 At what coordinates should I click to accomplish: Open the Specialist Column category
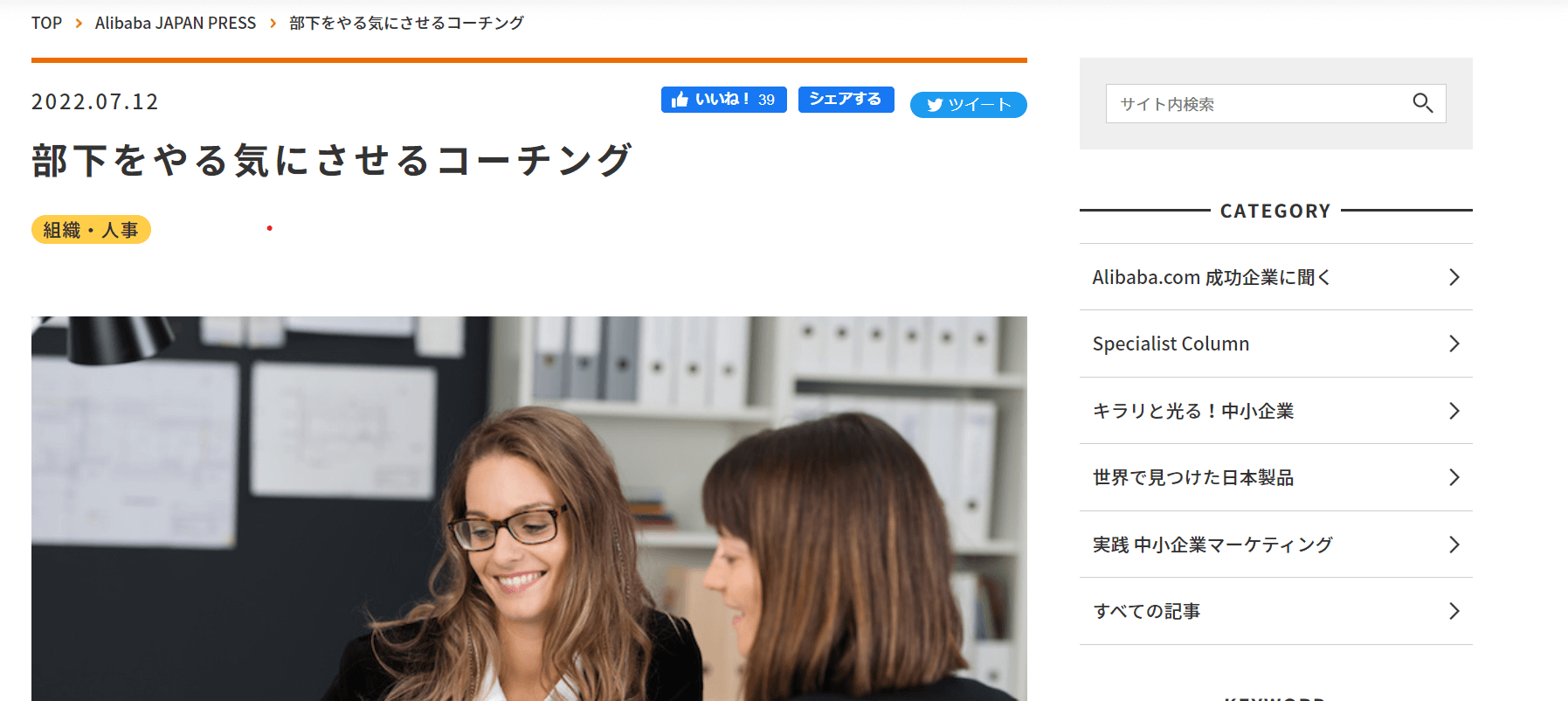[1171, 344]
